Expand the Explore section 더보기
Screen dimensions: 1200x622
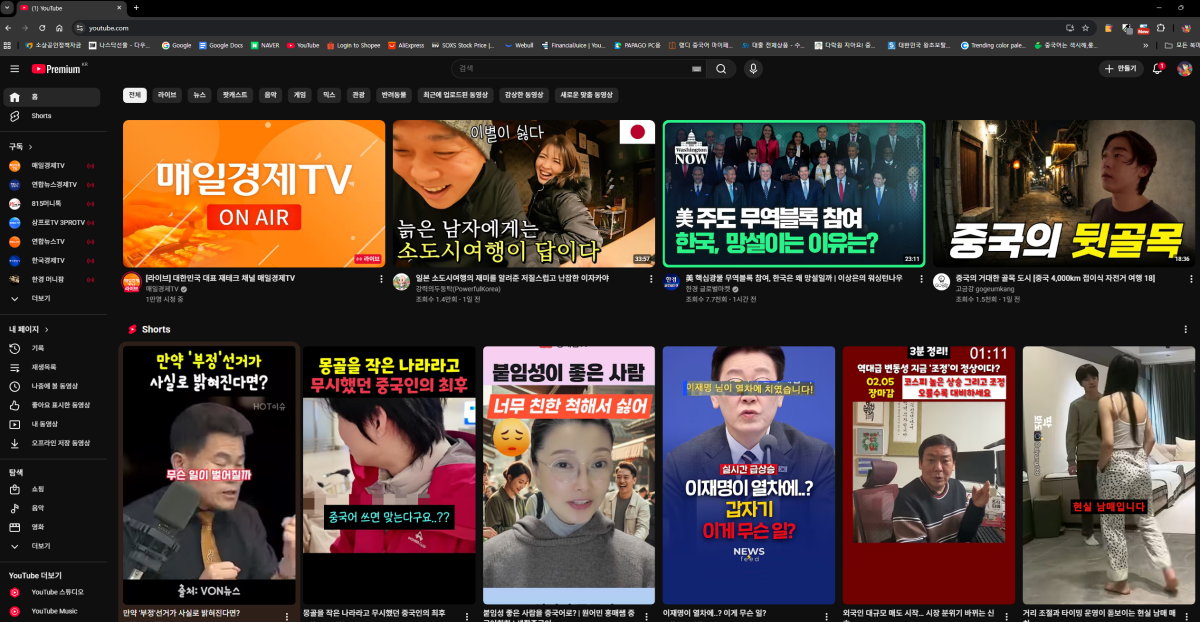[40, 546]
